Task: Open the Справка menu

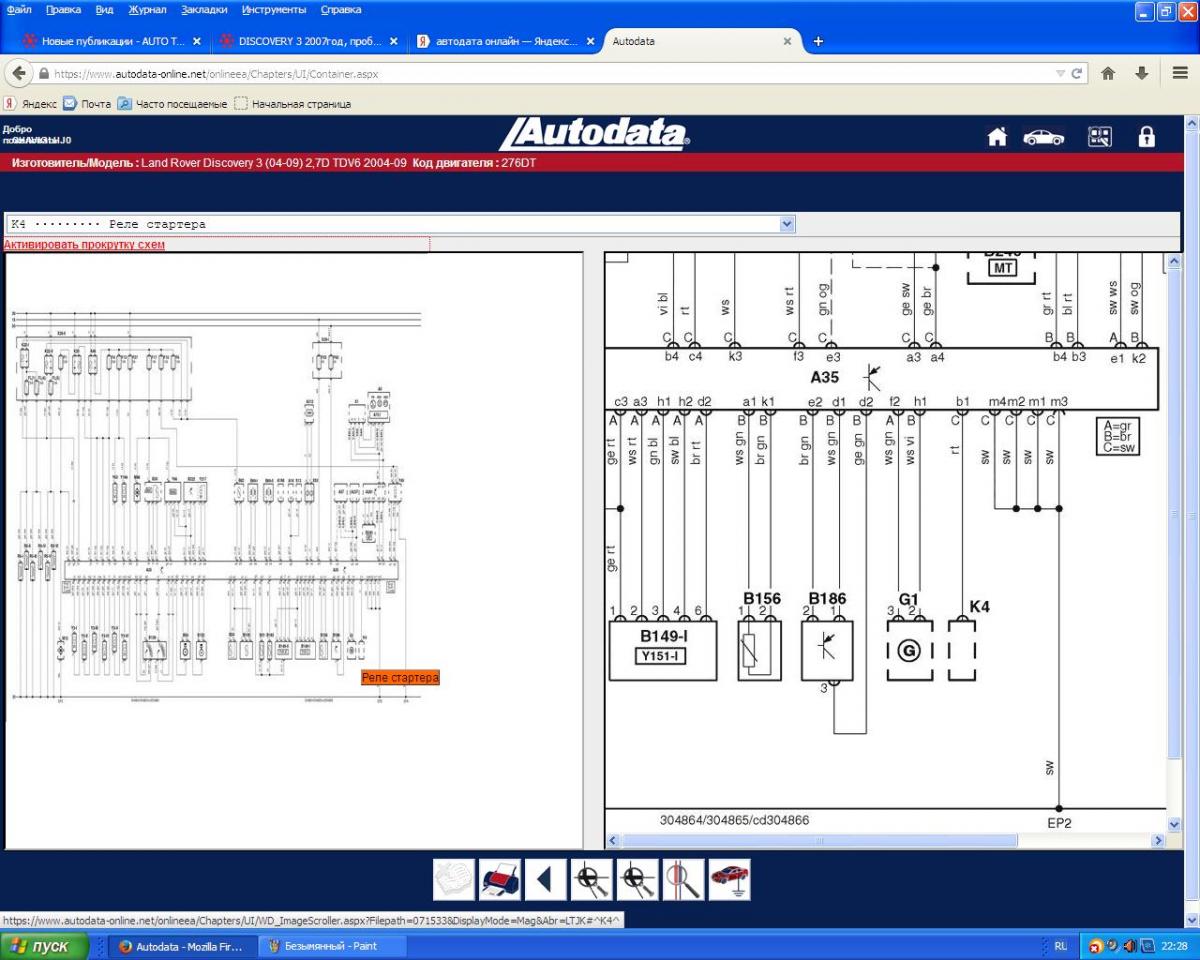Action: [x=341, y=10]
